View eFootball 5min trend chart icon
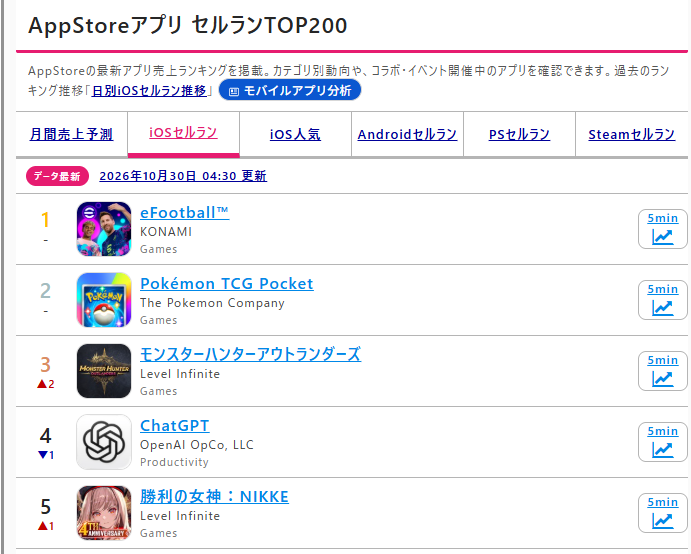The height and width of the screenshot is (554, 691). click(662, 229)
